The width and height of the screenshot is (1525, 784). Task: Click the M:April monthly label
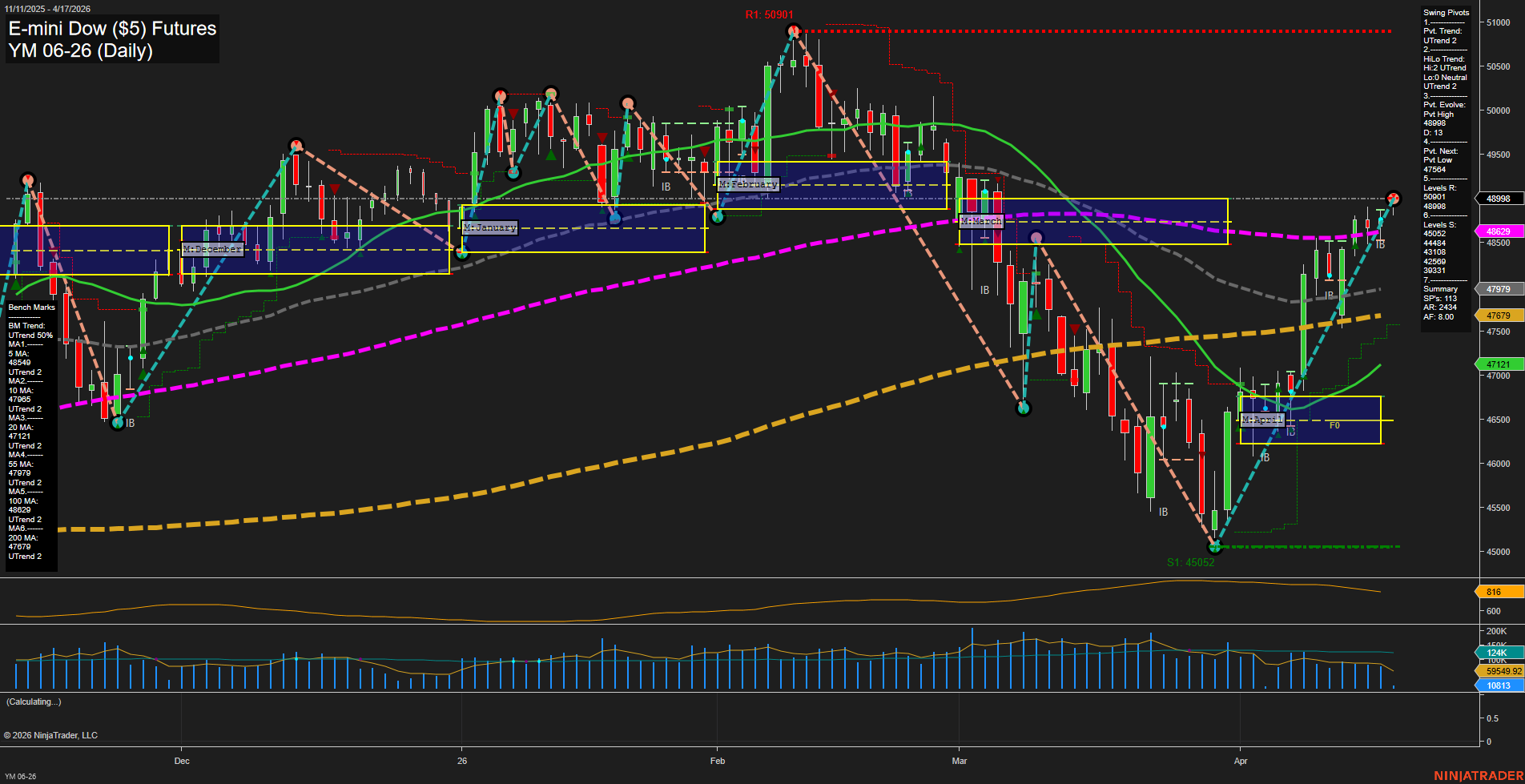pos(1262,420)
